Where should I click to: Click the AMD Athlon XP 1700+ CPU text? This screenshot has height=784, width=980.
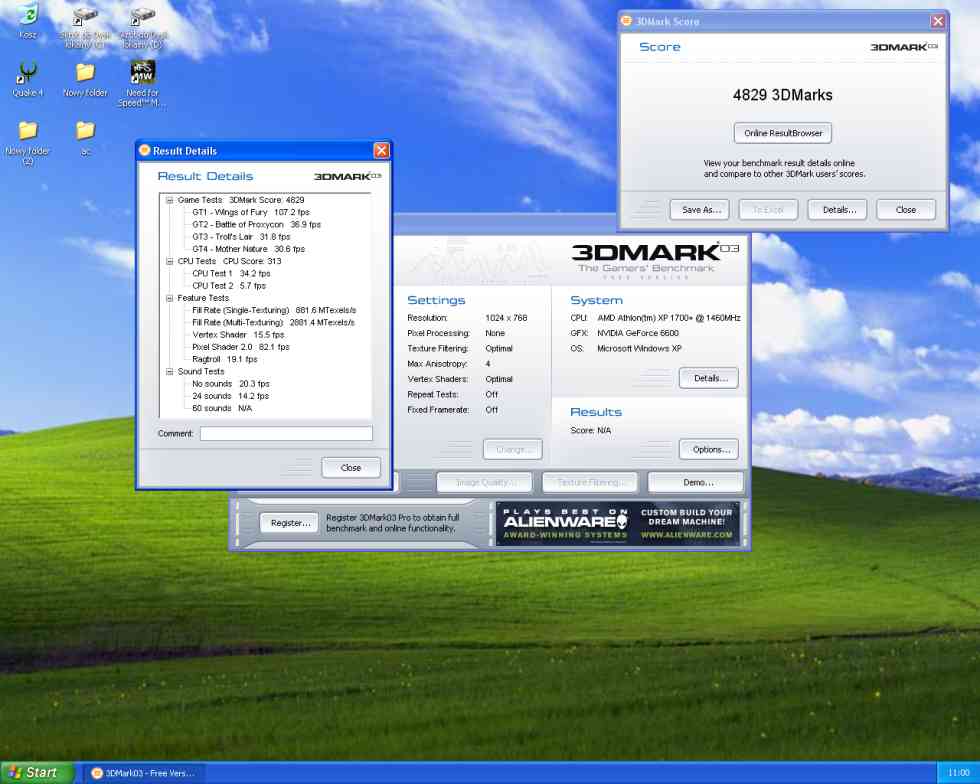click(x=669, y=318)
